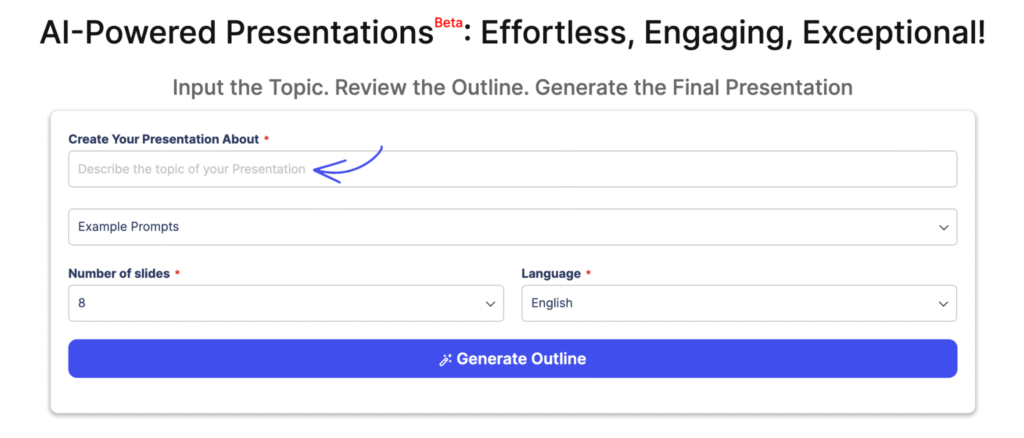Click the AI-Powered Presentations heading
This screenshot has width=1024, height=438.
238,34
